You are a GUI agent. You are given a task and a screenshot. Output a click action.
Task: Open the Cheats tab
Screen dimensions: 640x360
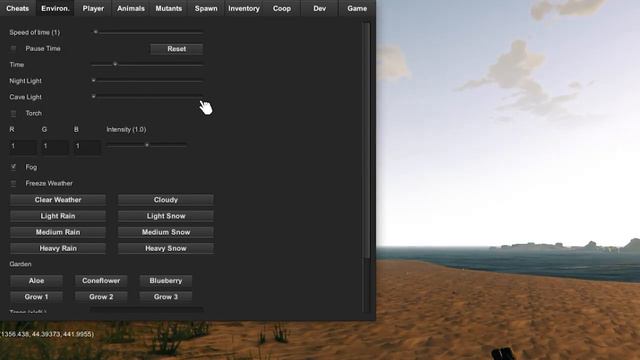[x=18, y=8]
